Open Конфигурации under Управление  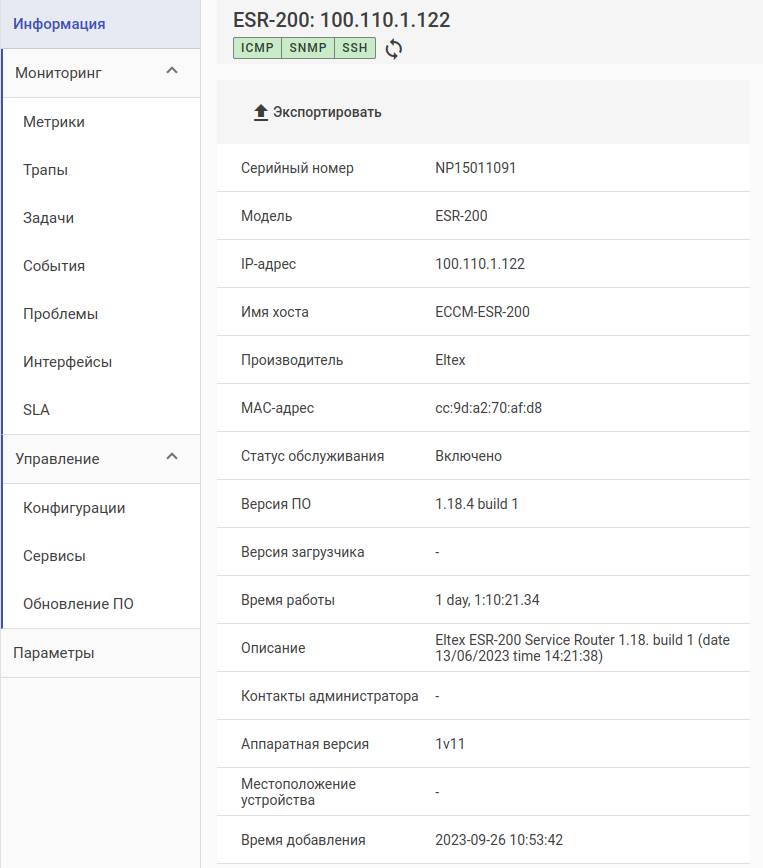(74, 508)
